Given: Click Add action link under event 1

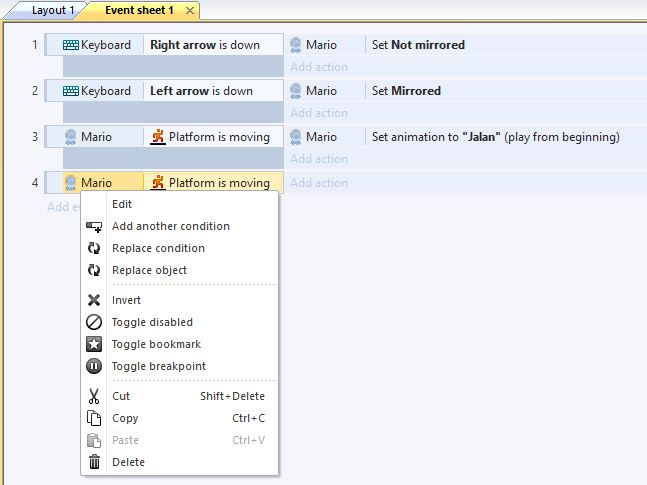Looking at the screenshot, I should [x=319, y=67].
